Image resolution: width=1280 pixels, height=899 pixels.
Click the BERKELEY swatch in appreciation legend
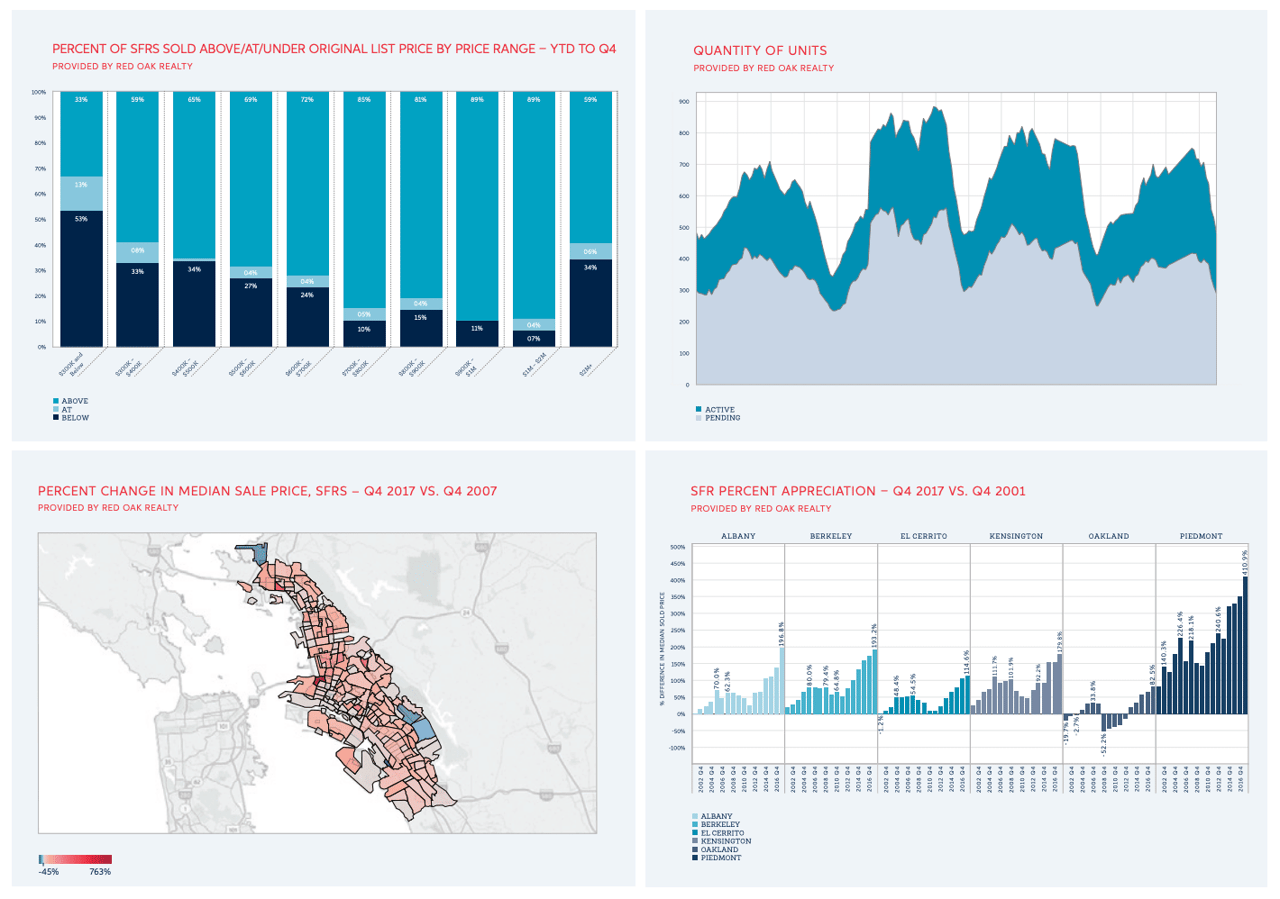point(695,825)
